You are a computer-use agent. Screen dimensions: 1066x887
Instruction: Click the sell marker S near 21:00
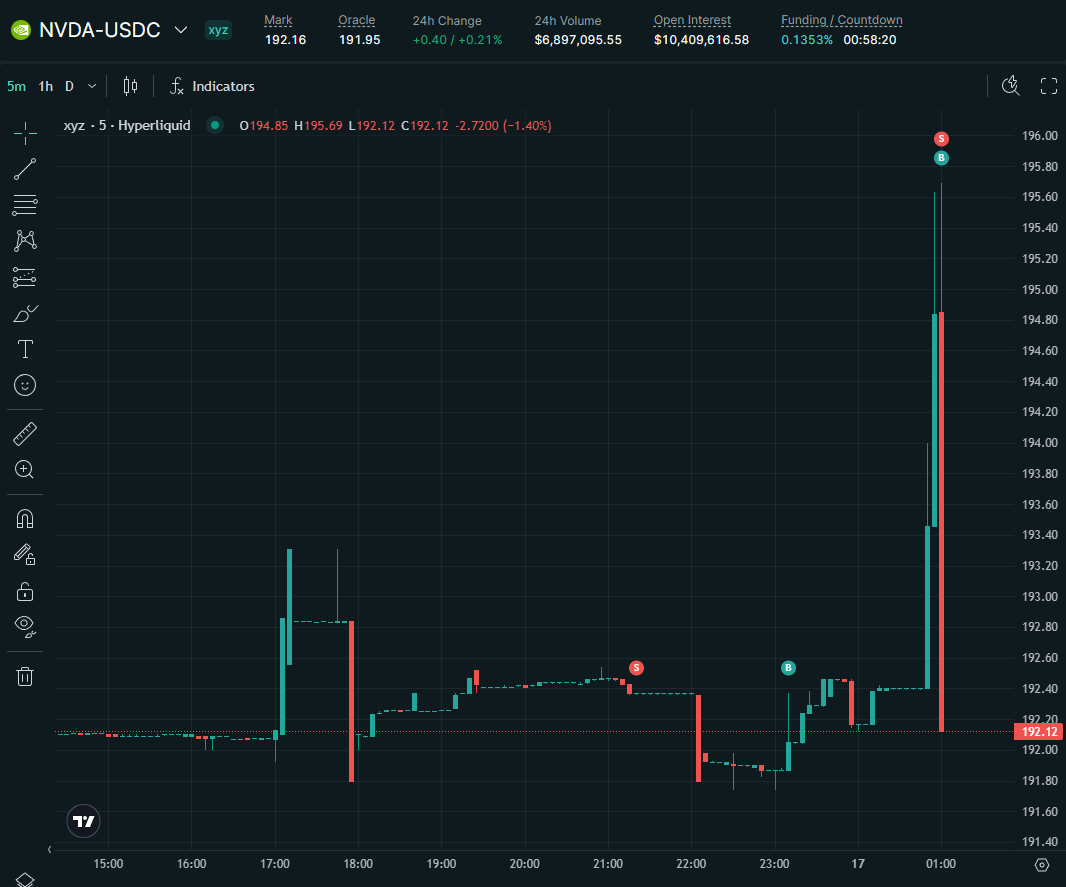pyautogui.click(x=636, y=667)
